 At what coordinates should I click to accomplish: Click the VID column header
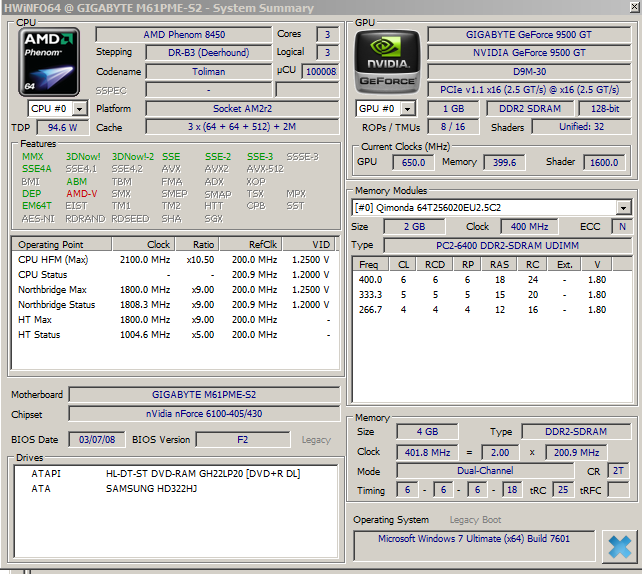click(x=309, y=244)
